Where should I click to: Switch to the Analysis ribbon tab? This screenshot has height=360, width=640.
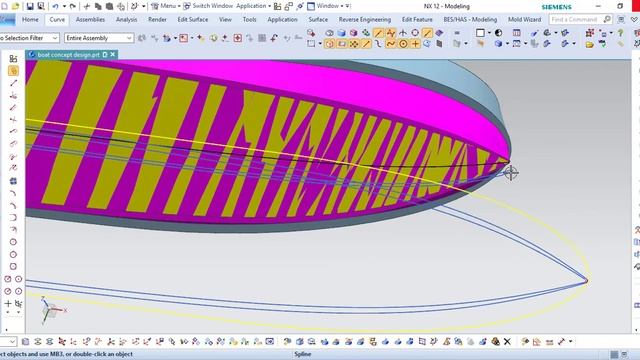[127, 19]
